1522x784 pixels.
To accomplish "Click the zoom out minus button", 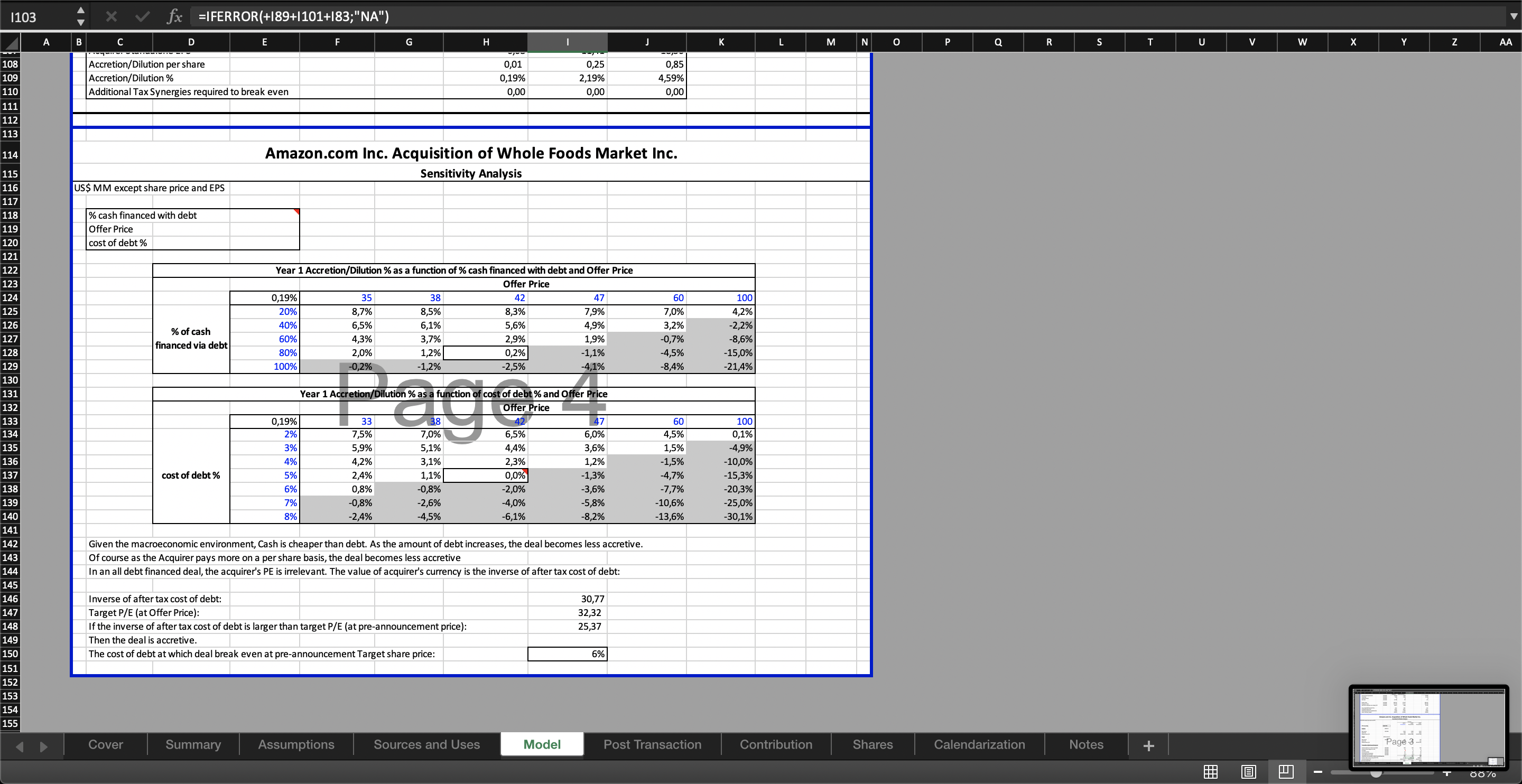I will tap(1318, 772).
